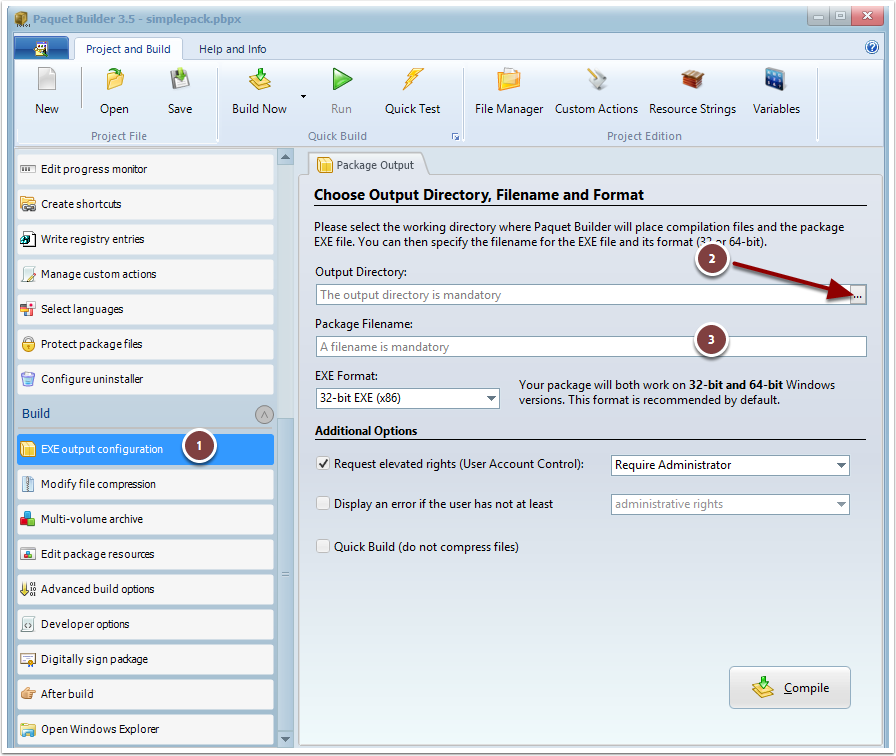
Task: Collapse the Build section in sidebar
Action: coord(264,414)
